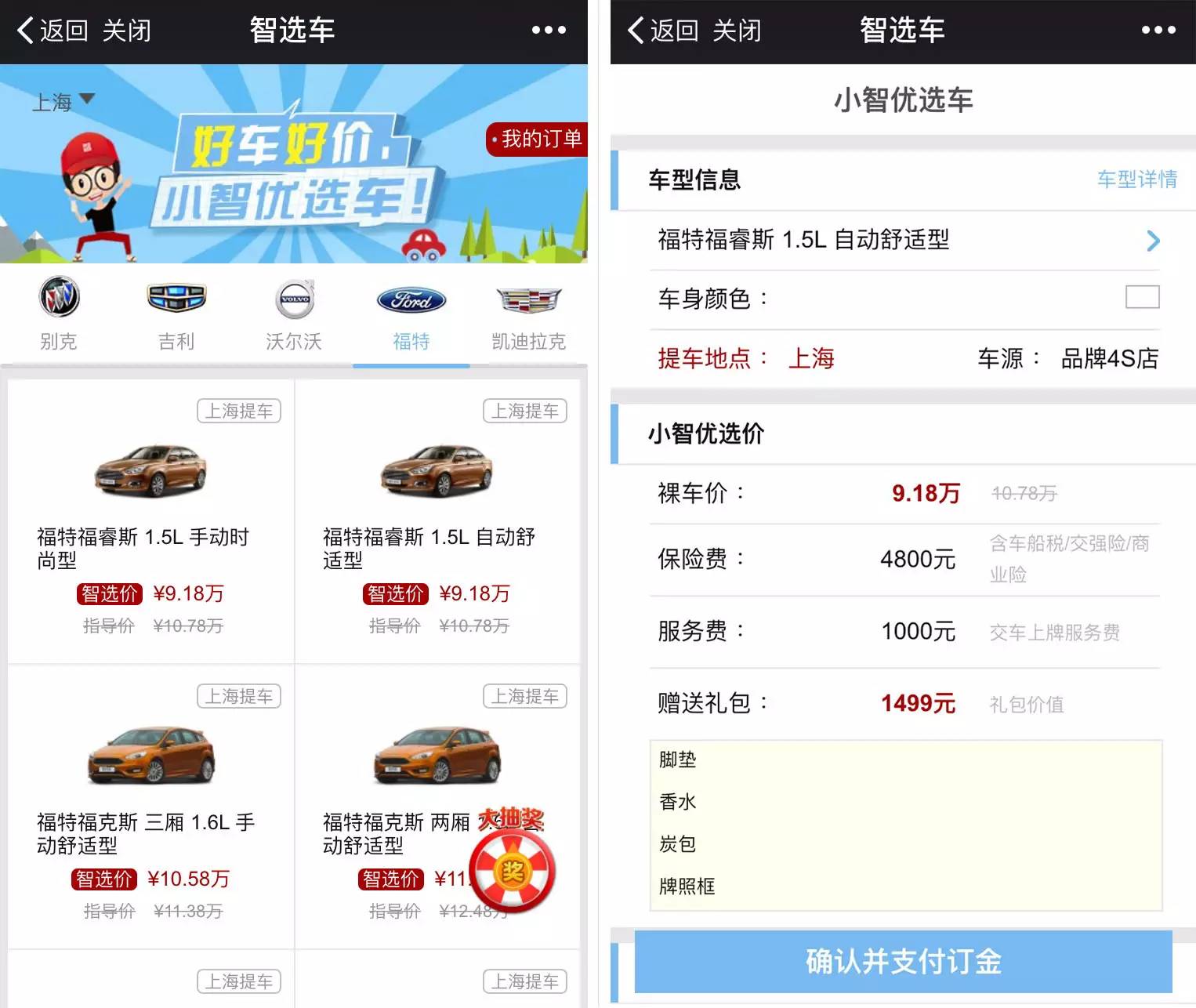Tap 确认并支付订金 confirm button

tap(903, 961)
